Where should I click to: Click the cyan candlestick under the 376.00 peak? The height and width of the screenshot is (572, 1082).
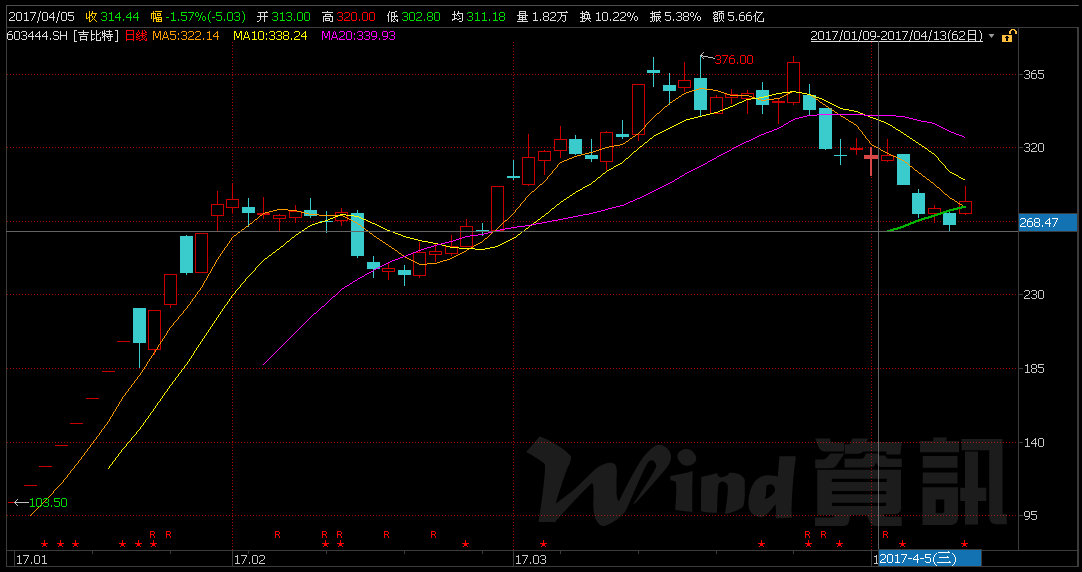tap(700, 94)
